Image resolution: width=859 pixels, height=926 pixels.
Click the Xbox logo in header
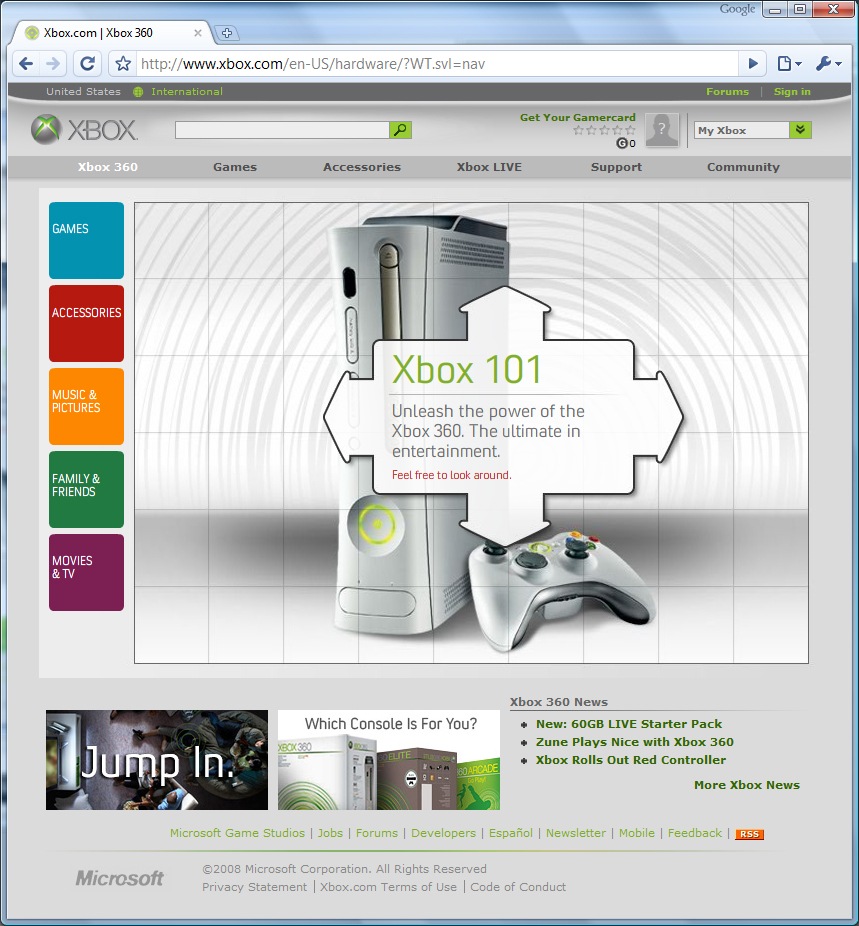coord(84,129)
